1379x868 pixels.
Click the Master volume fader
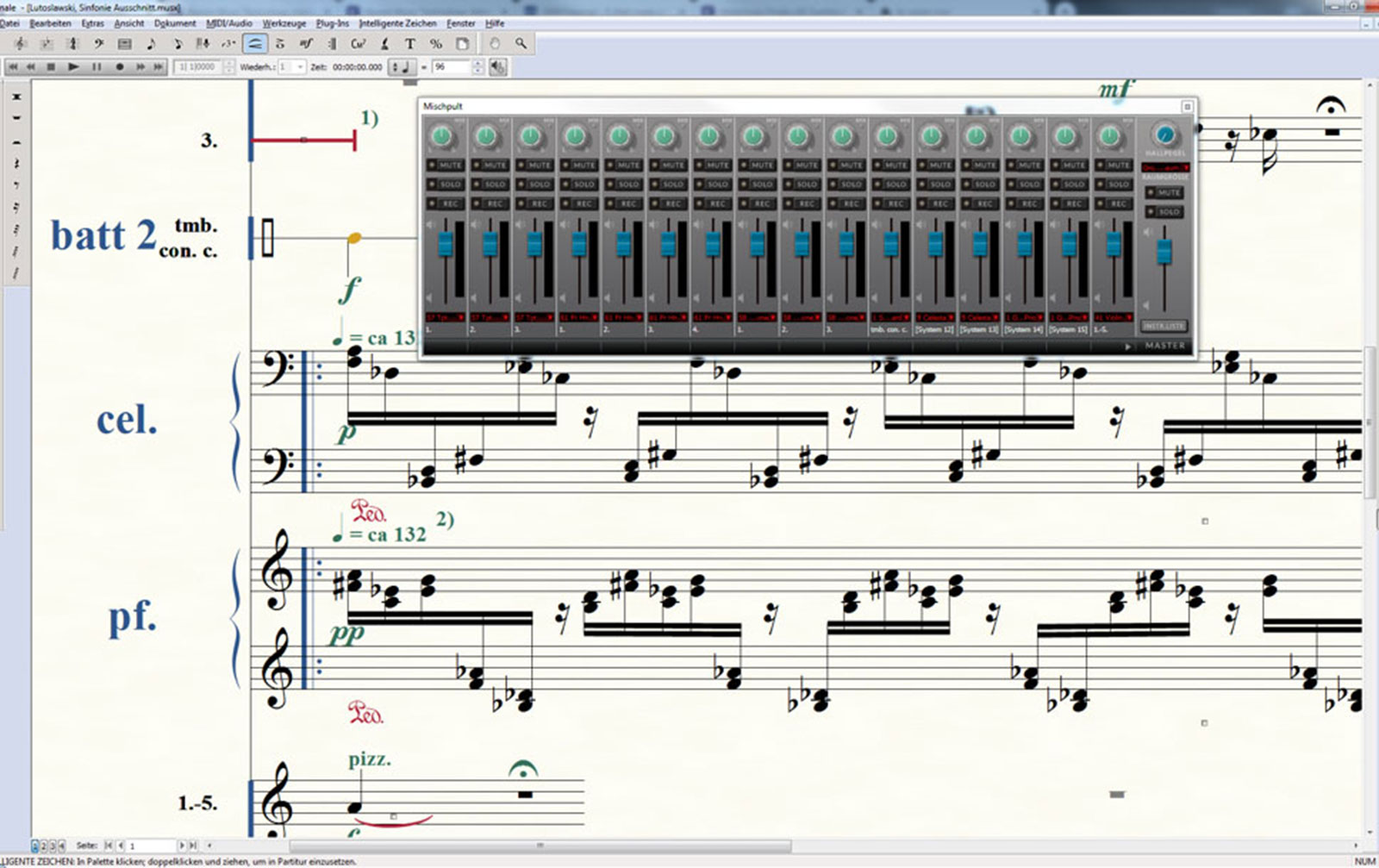pyautogui.click(x=1164, y=252)
